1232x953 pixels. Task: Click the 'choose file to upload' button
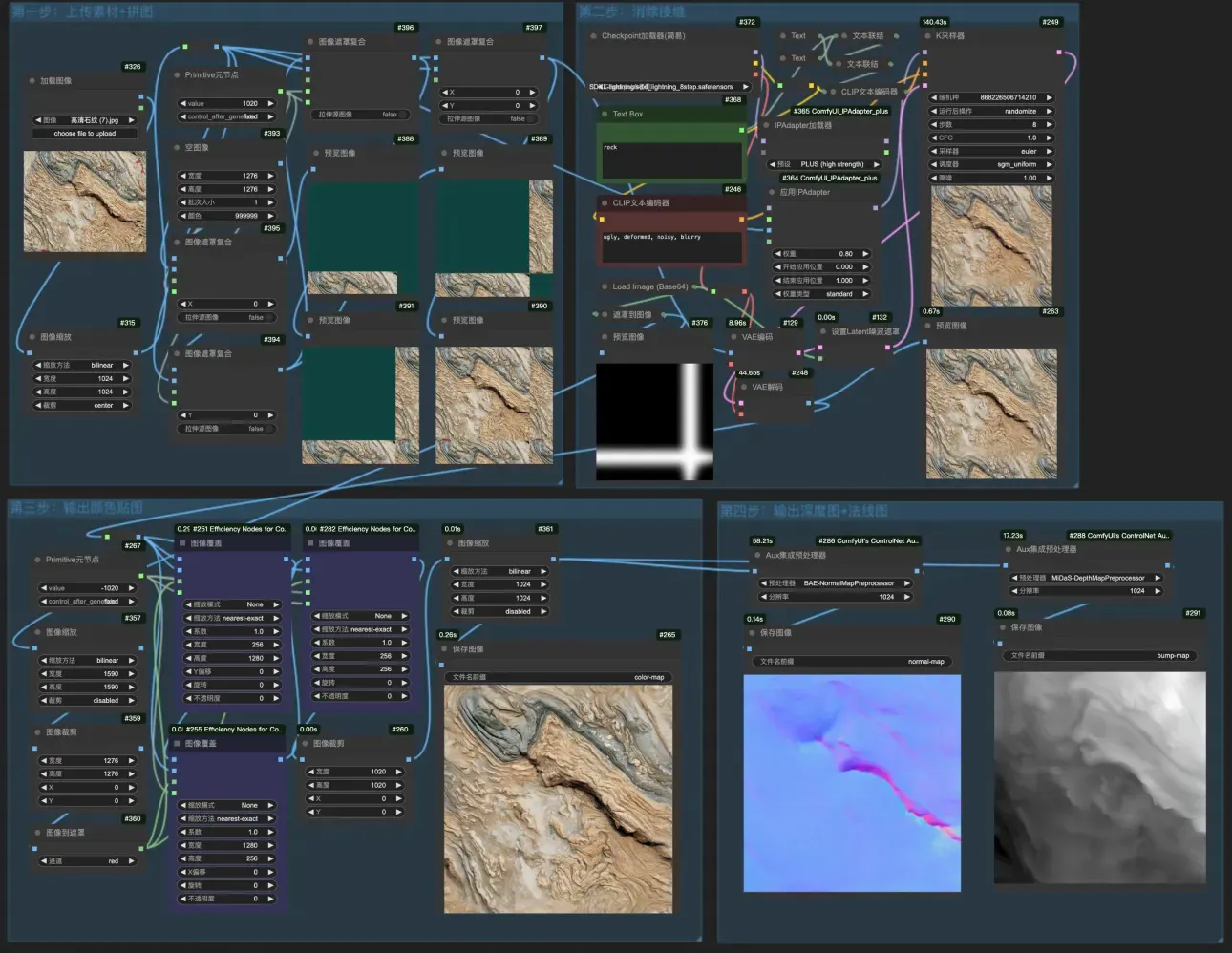(x=85, y=134)
